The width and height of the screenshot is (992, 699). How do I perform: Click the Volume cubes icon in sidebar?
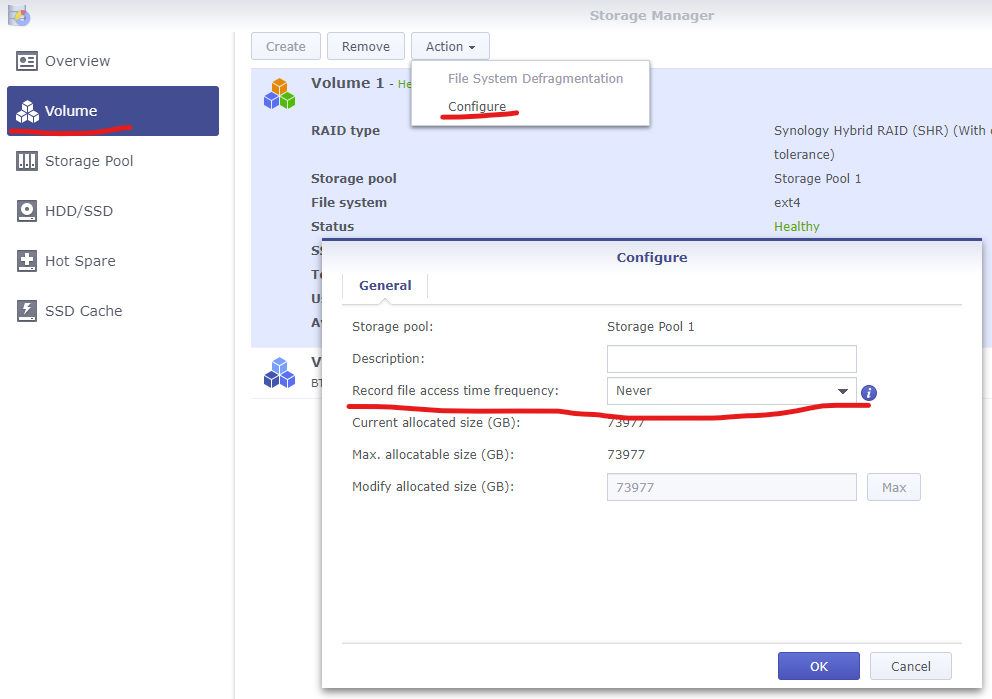tap(27, 111)
